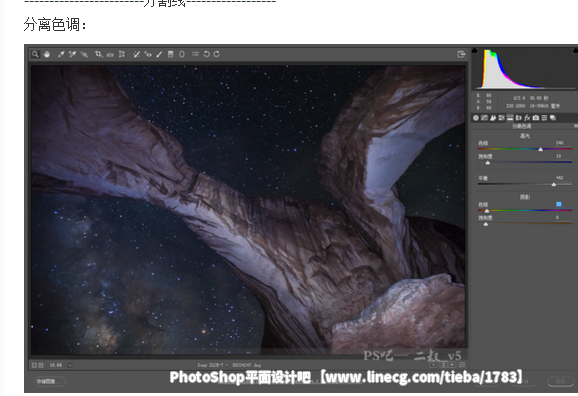Screen dimensions: 578x396
Task: Click the shadows saturation (饱和度) slider handle
Action: click(x=486, y=224)
